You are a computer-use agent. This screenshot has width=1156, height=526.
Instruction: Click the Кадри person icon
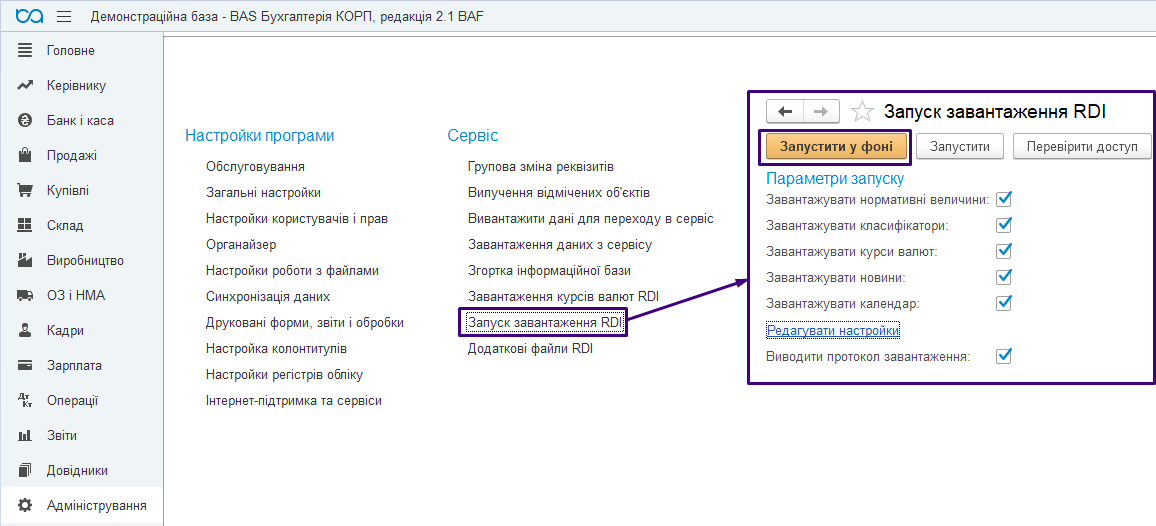25,331
